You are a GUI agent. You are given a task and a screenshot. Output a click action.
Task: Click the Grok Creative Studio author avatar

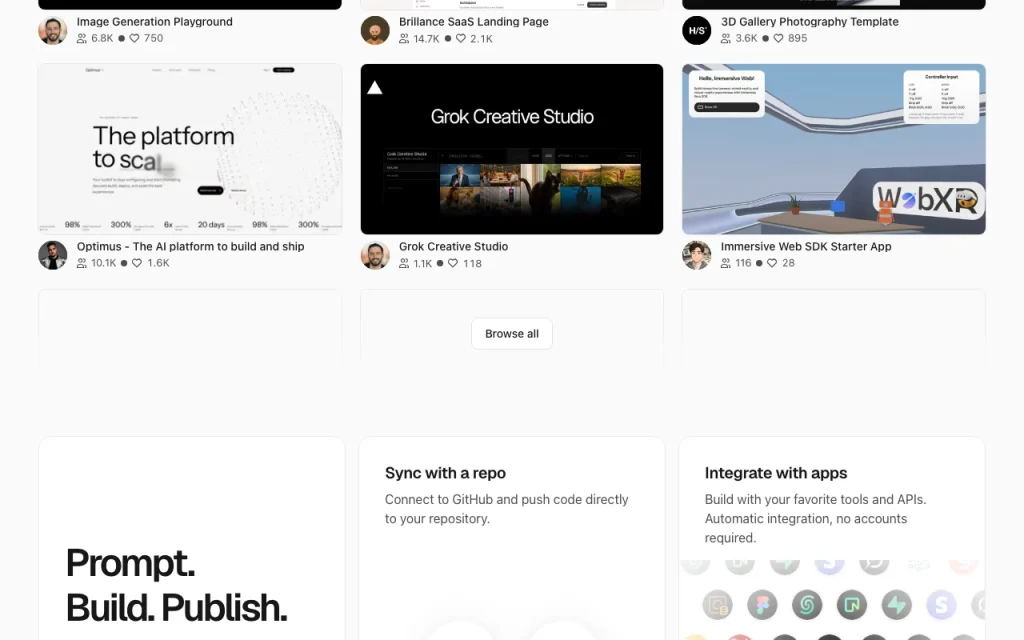[x=375, y=255]
